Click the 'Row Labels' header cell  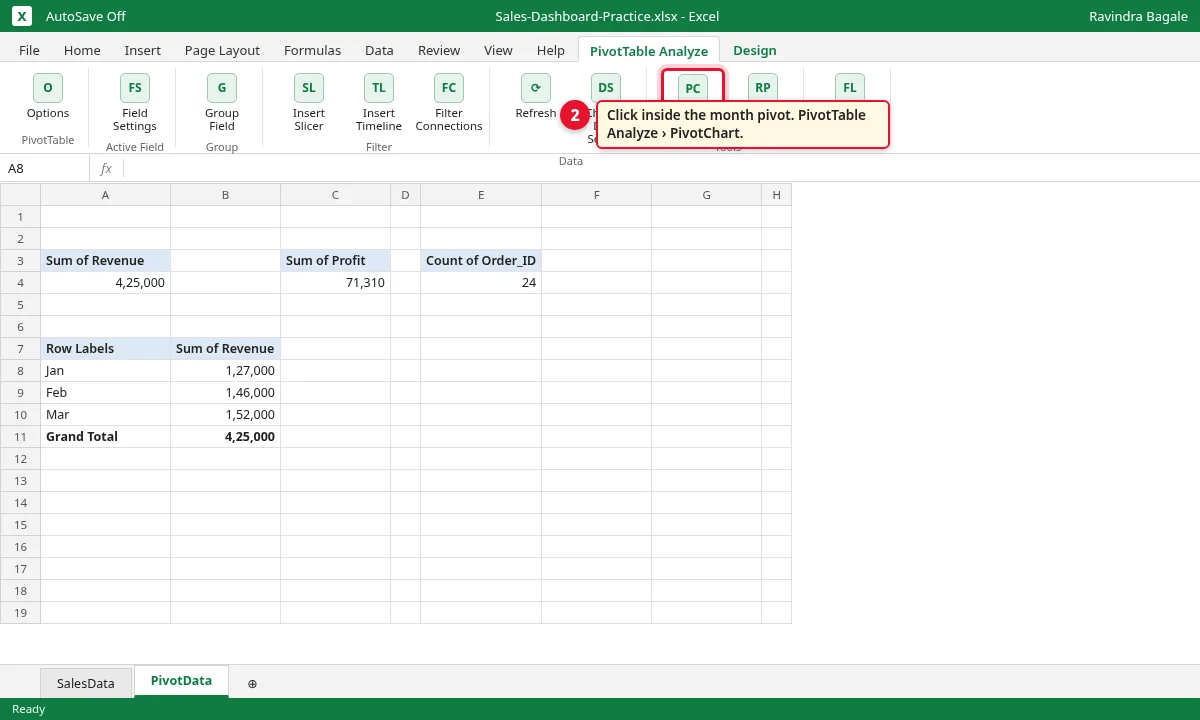[106, 349]
